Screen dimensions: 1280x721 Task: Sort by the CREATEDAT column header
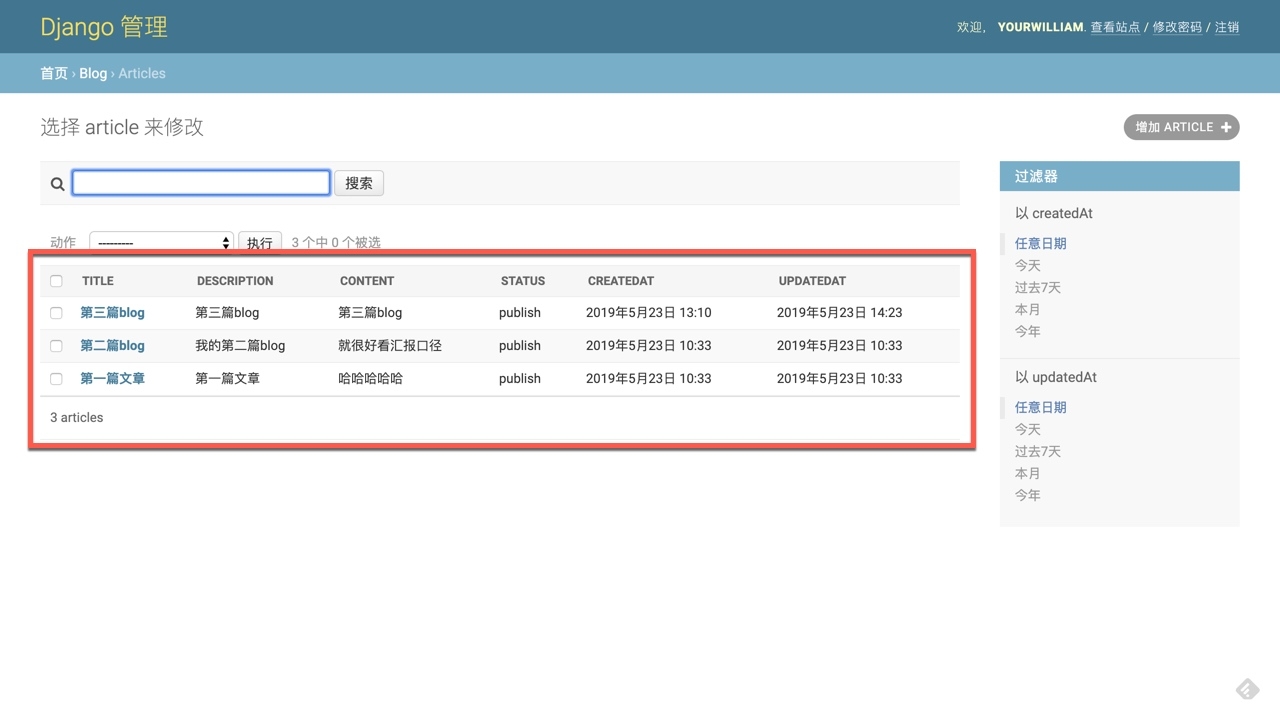click(620, 281)
